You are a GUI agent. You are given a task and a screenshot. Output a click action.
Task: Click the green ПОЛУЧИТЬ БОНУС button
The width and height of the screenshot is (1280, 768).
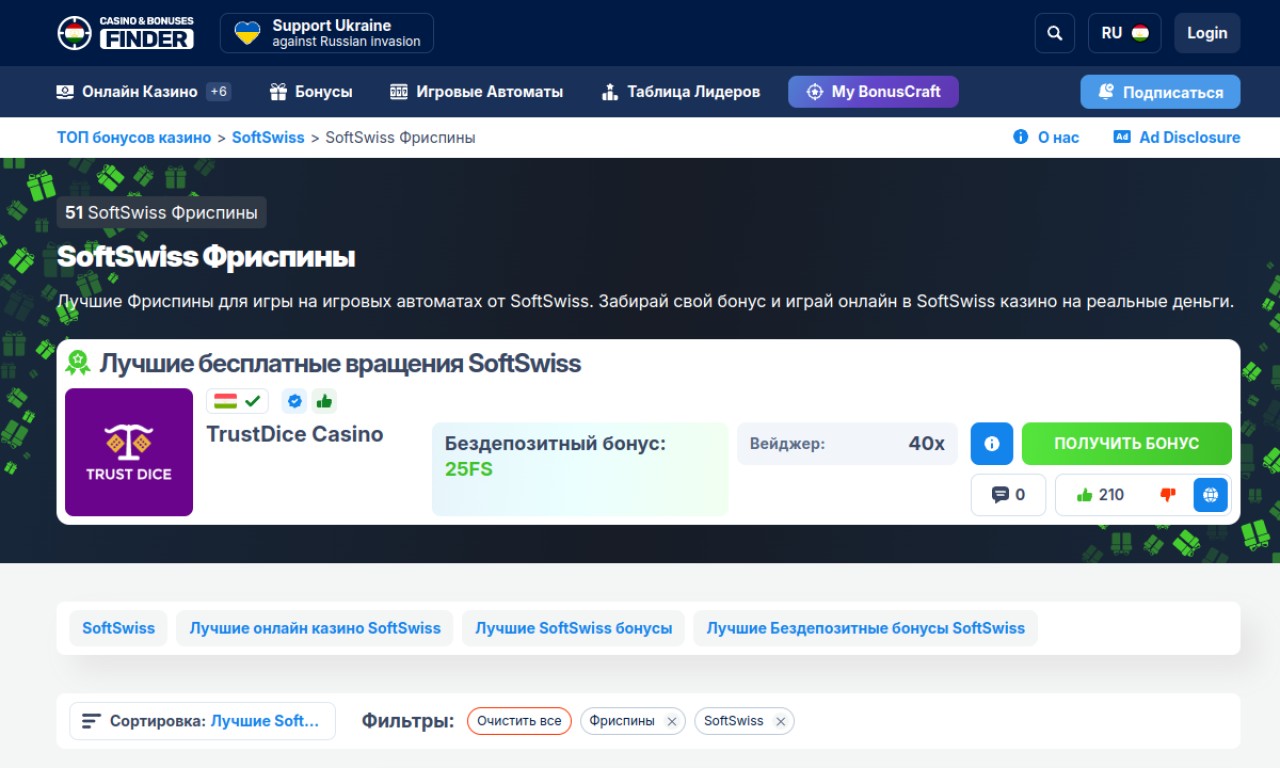pos(1126,443)
